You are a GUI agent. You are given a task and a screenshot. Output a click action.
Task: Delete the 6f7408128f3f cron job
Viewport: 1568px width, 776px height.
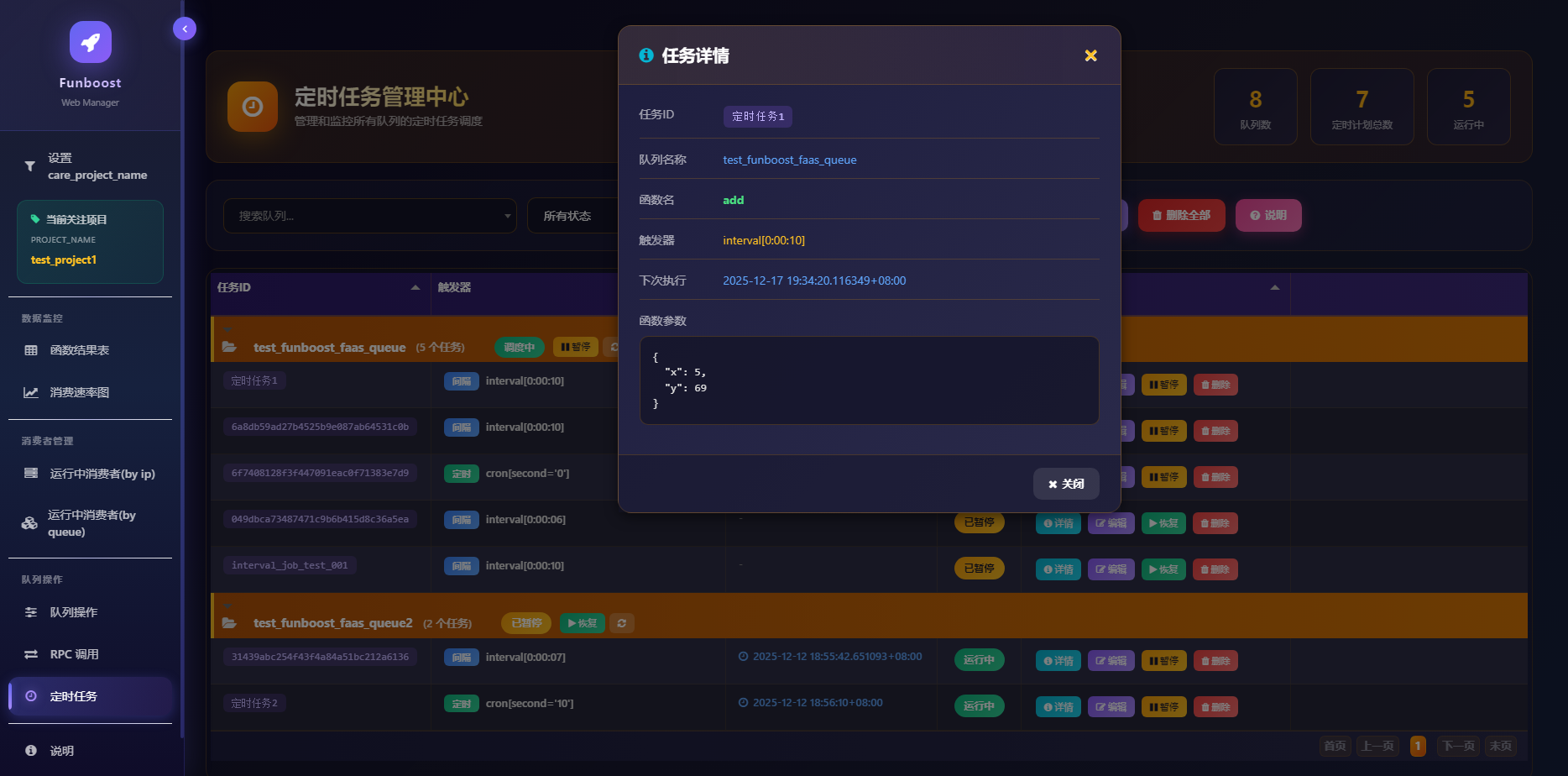pyautogui.click(x=1215, y=477)
